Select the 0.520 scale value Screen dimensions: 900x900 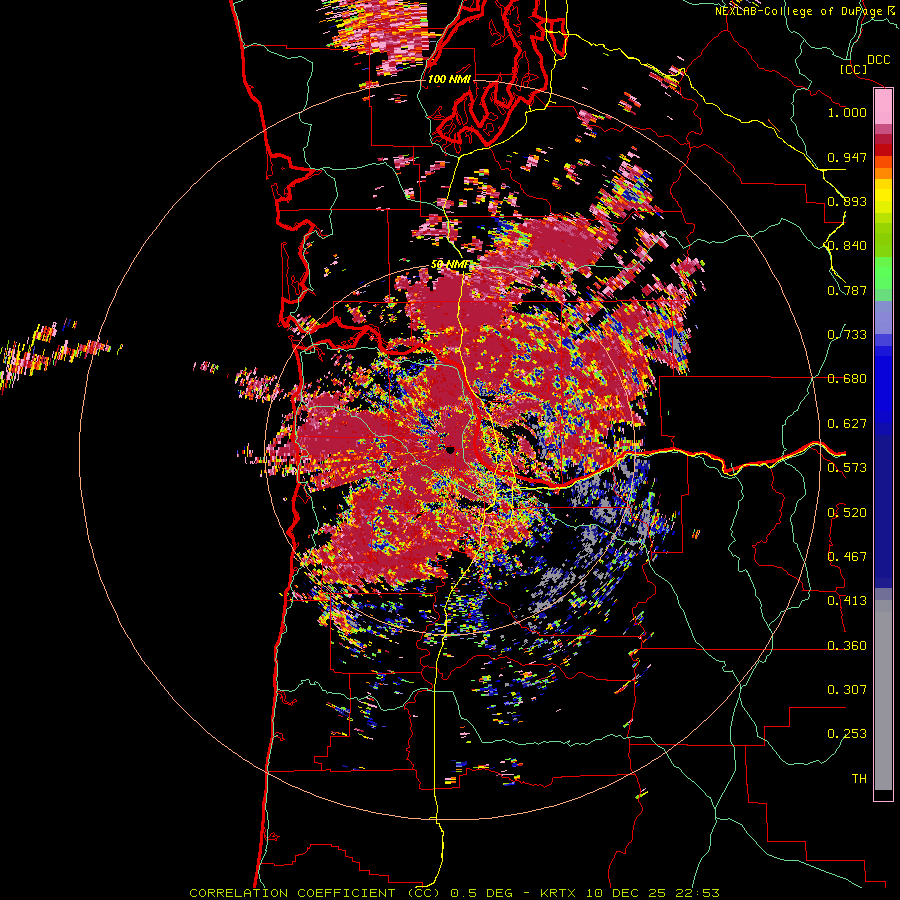coord(847,513)
